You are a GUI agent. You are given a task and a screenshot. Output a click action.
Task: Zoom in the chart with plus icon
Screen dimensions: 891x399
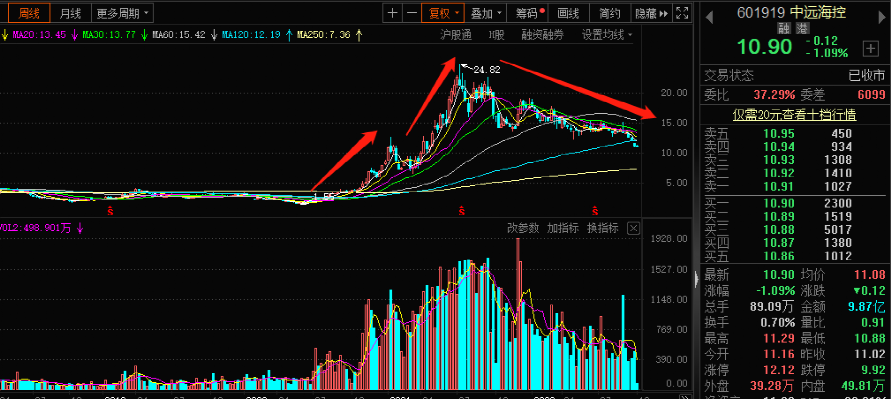click(x=393, y=13)
